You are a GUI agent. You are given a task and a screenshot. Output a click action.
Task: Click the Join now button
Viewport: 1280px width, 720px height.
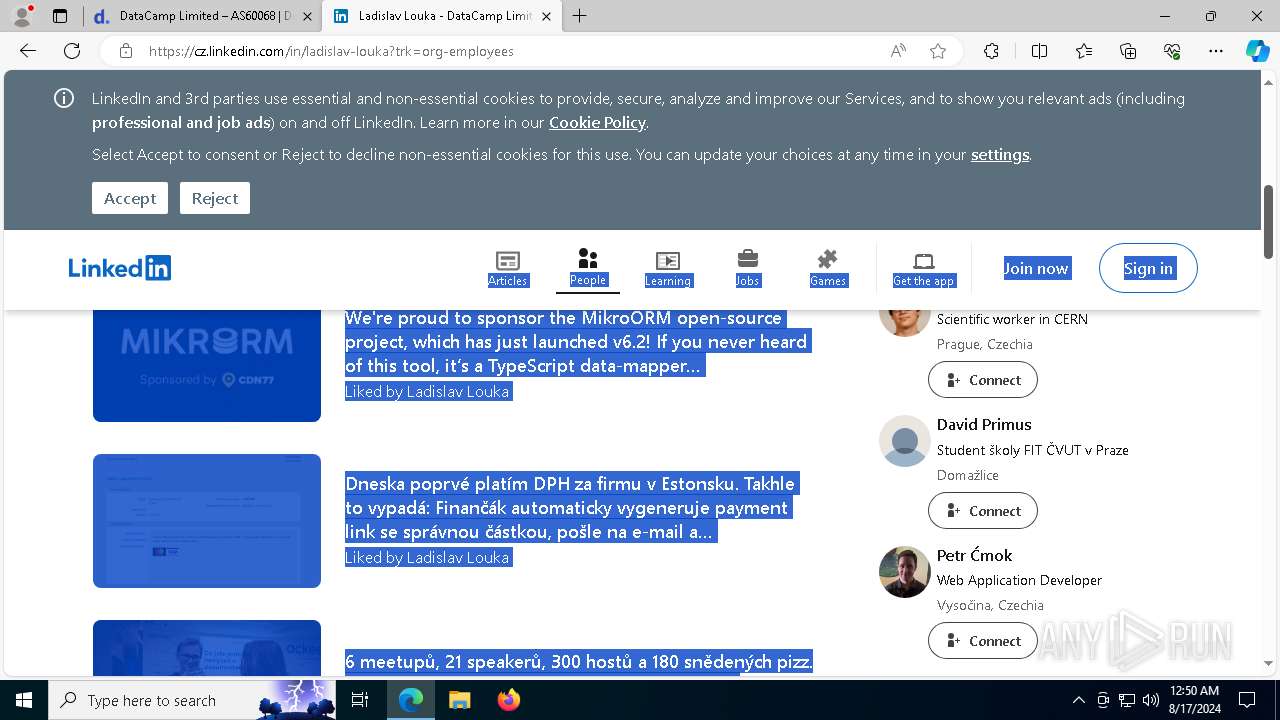point(1036,268)
